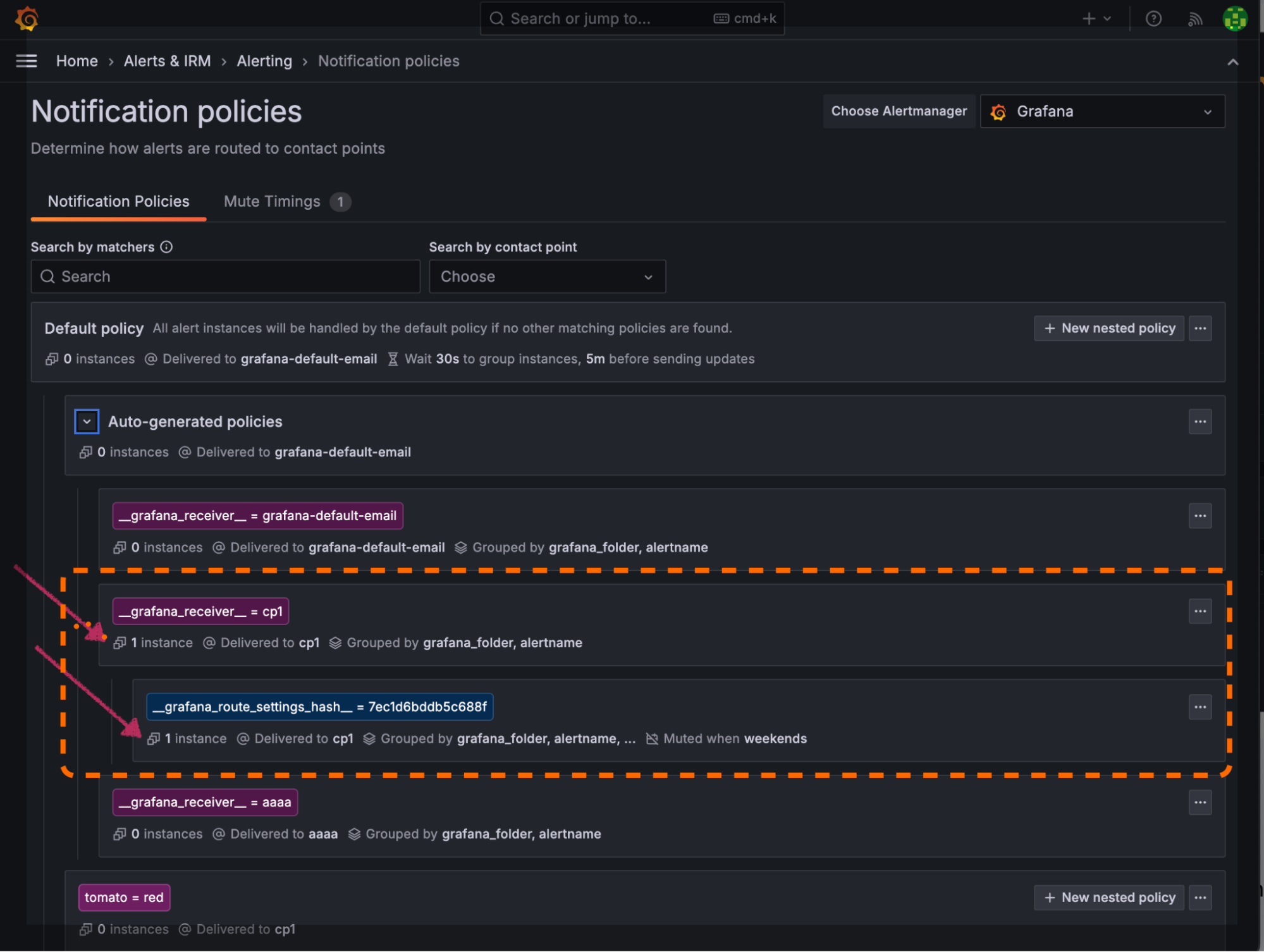The width and height of the screenshot is (1264, 952).
Task: Click the news feed icon in the header
Action: 1195,18
